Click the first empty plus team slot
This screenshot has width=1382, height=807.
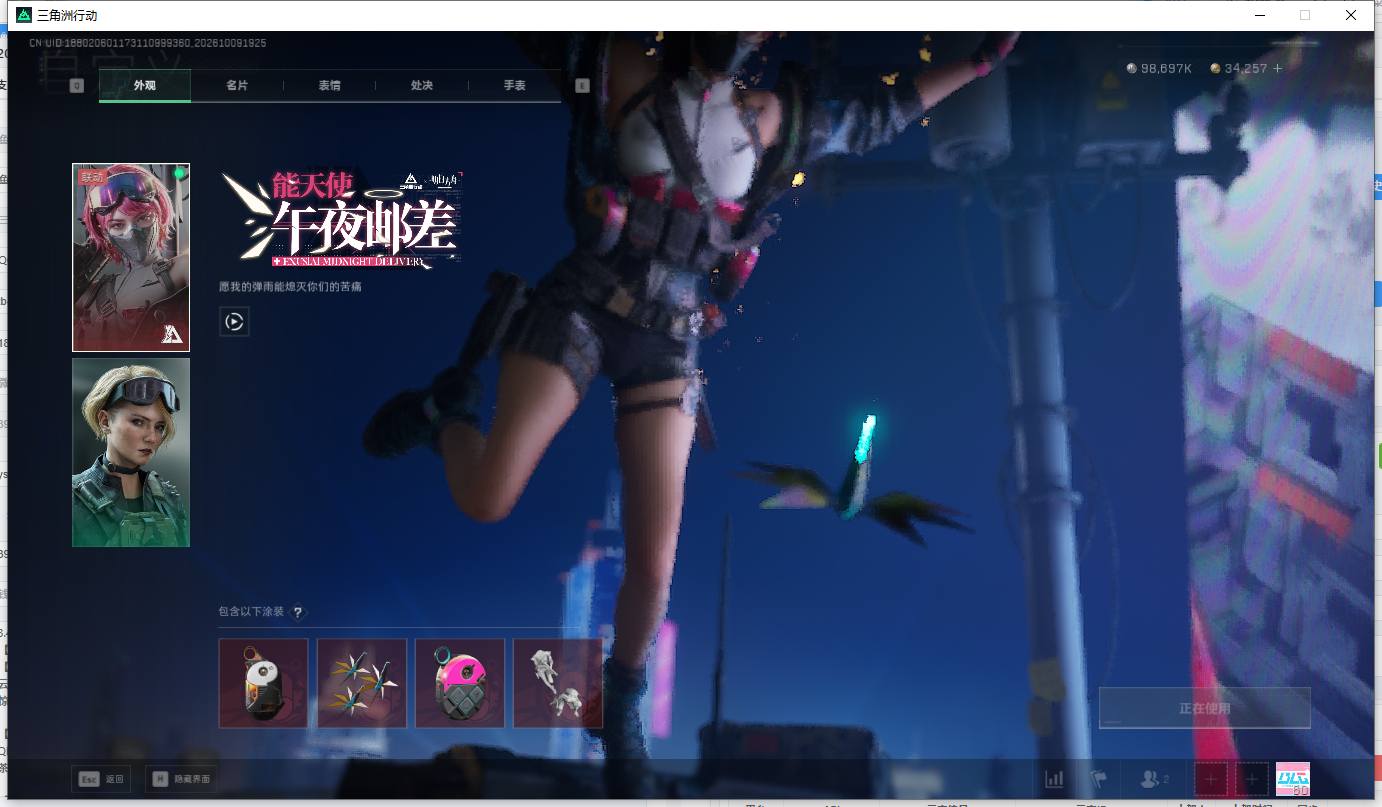pos(1211,779)
